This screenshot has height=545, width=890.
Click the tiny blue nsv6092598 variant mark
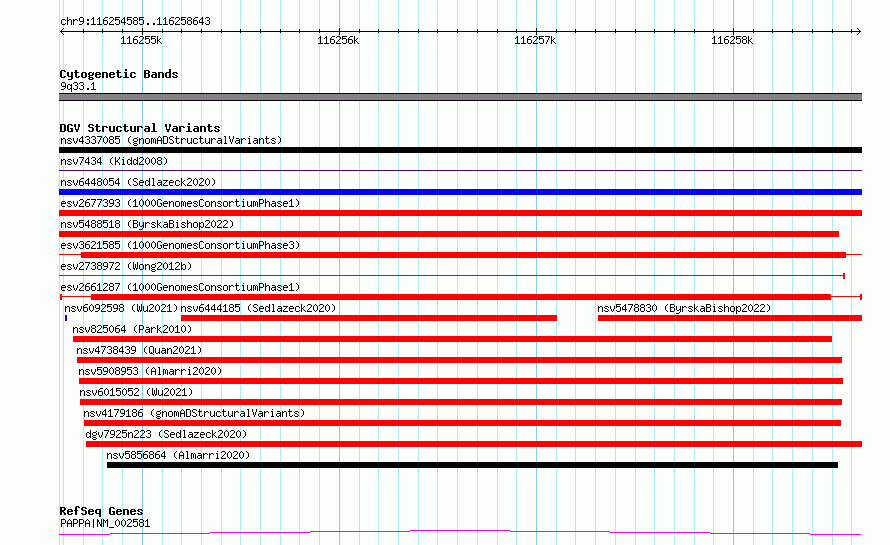(x=66, y=318)
